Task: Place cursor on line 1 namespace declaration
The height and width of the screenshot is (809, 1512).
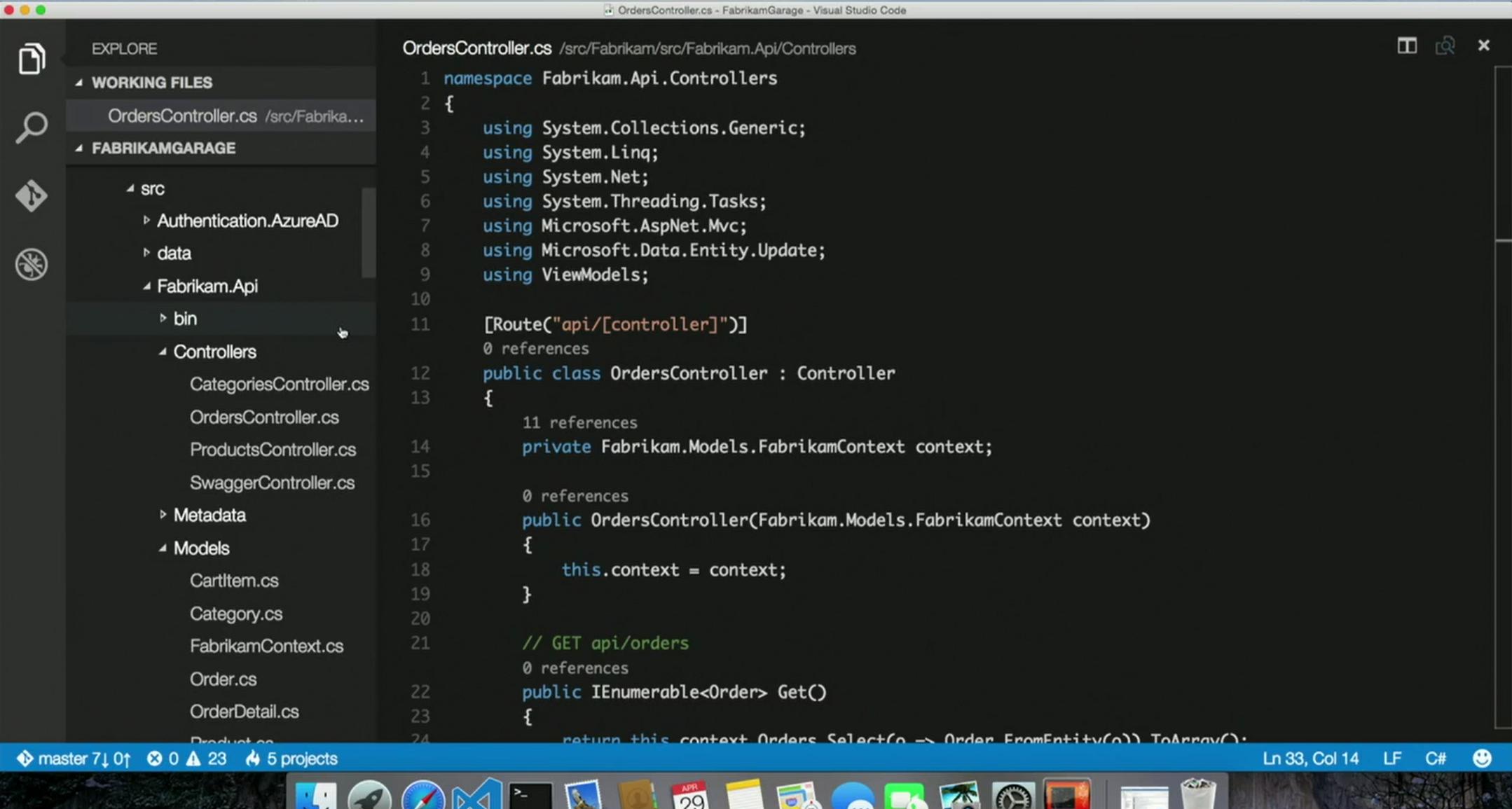Action: (x=610, y=78)
